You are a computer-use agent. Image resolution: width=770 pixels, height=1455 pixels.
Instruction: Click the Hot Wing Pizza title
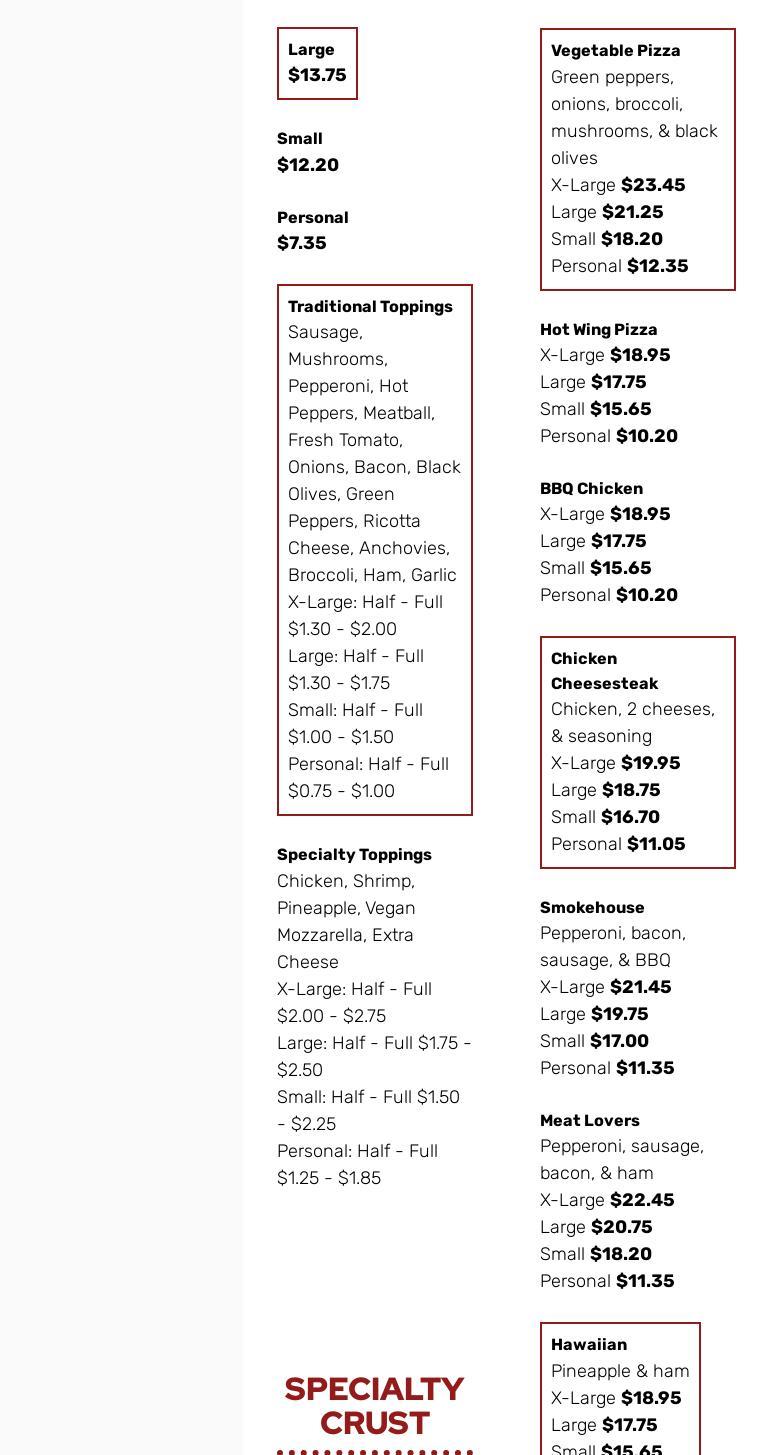tap(598, 330)
